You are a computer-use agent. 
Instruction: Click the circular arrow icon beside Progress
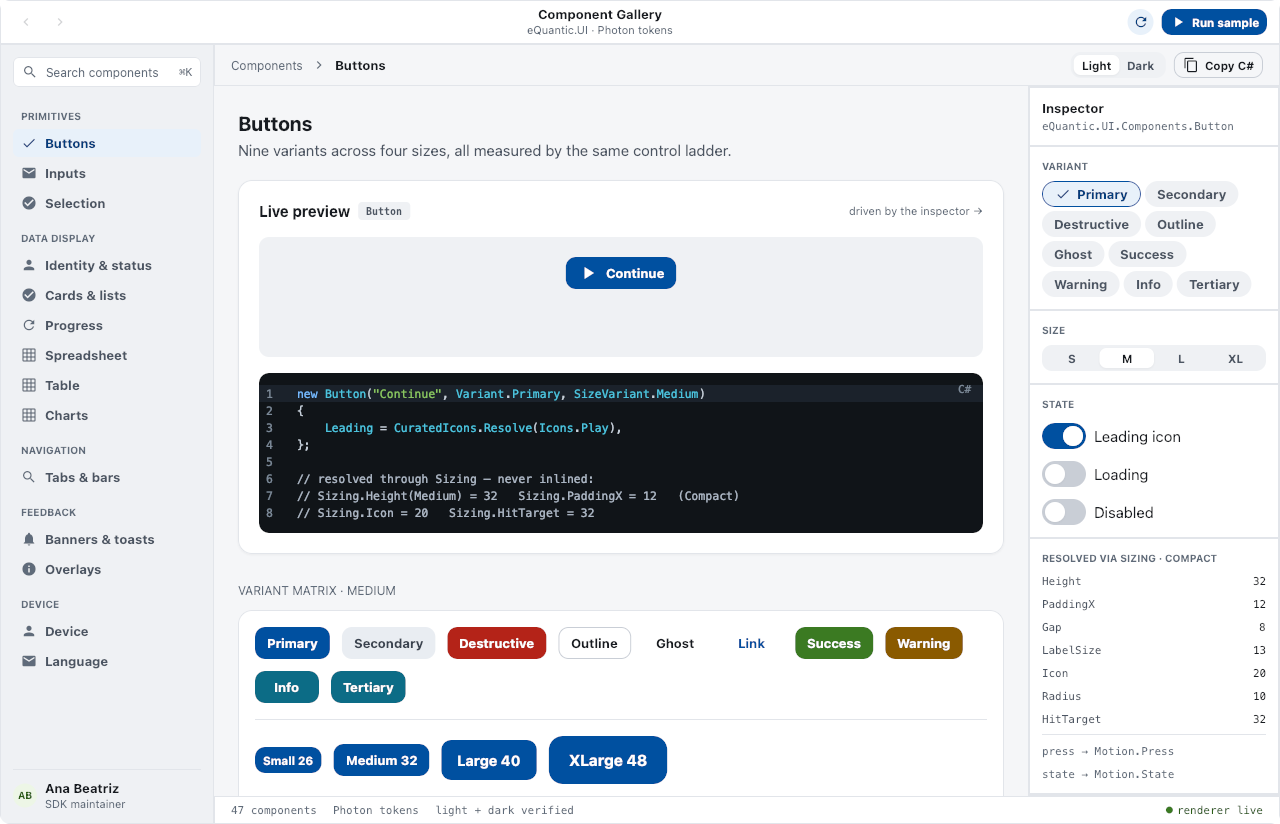coord(29,325)
